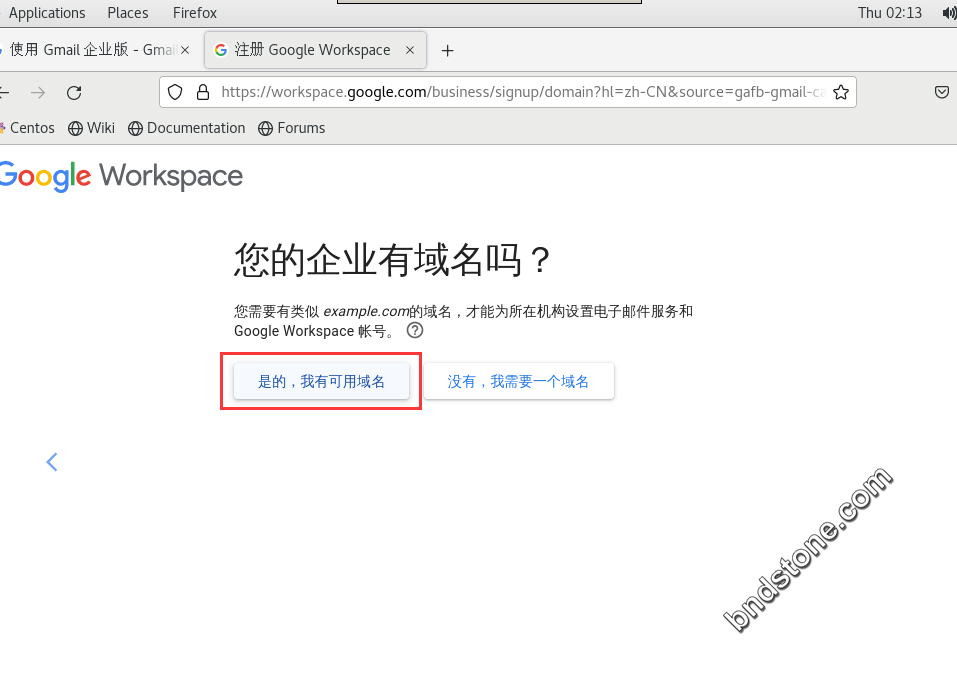This screenshot has width=957, height=689.
Task: Close the Gmail 企业版 tab
Action: pyautogui.click(x=185, y=50)
